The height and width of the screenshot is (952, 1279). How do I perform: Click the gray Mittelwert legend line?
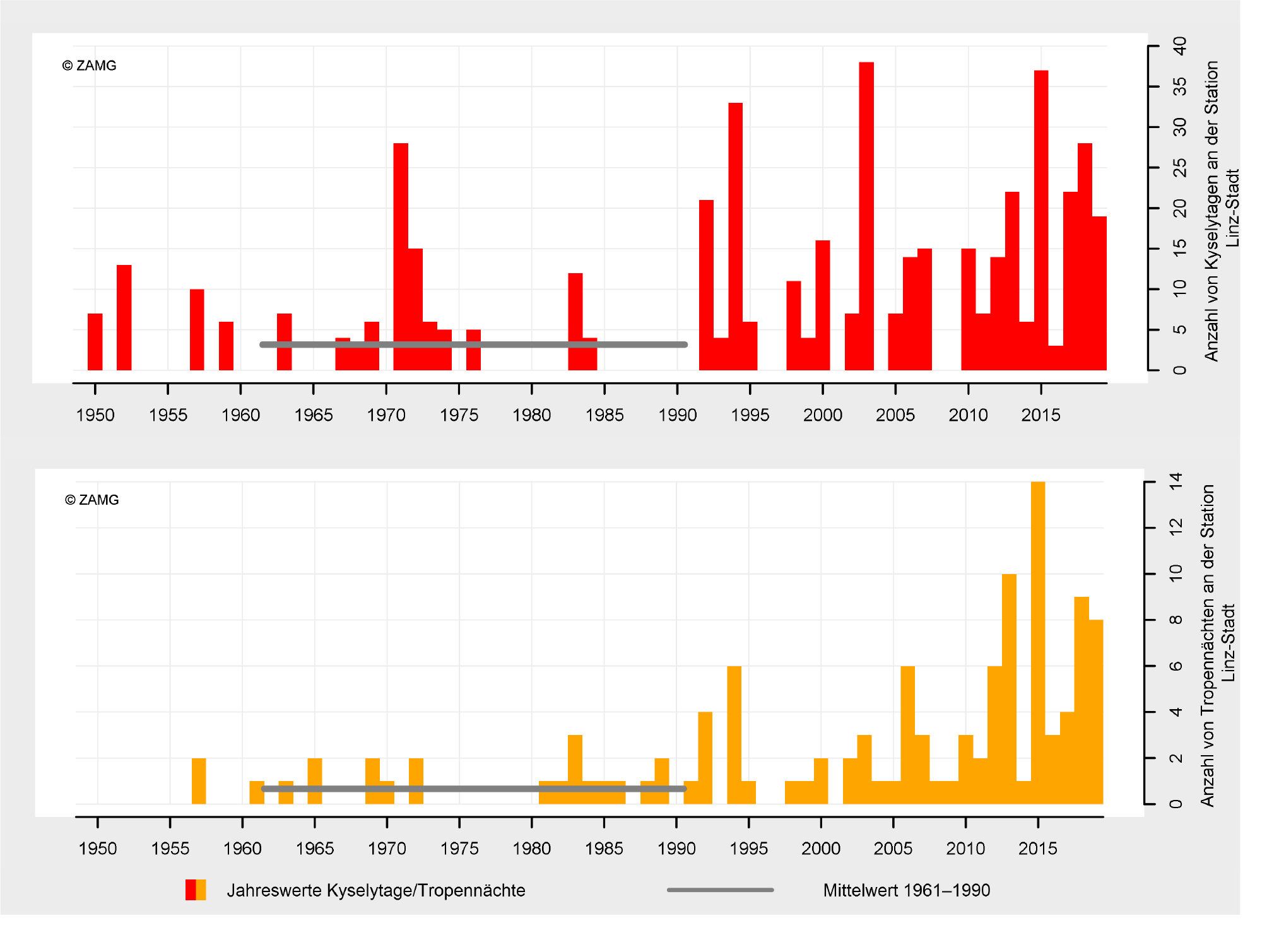720,890
